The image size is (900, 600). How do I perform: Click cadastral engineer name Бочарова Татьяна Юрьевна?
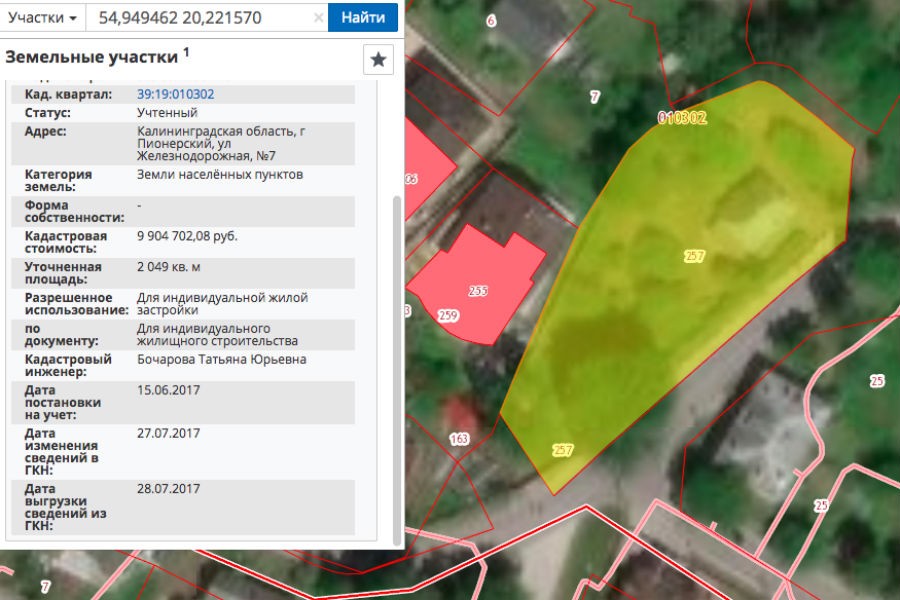221,359
